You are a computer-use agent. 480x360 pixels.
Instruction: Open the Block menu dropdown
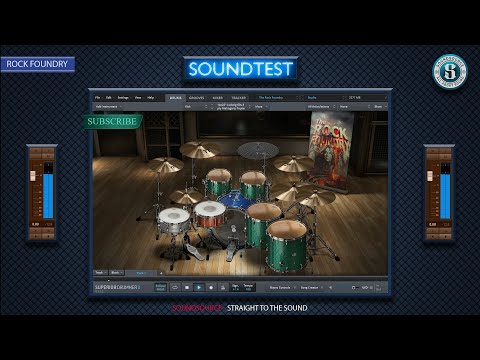tap(117, 273)
